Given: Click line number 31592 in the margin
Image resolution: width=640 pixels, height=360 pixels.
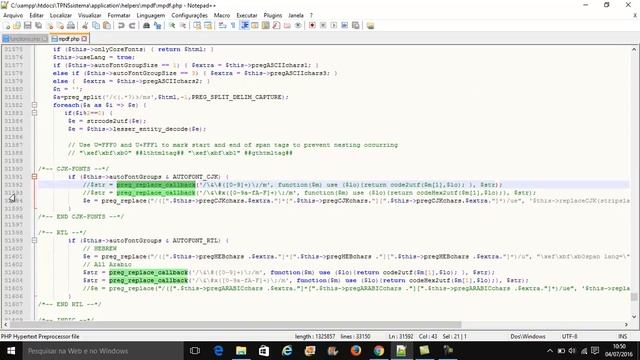Looking at the screenshot, I should point(13,185).
